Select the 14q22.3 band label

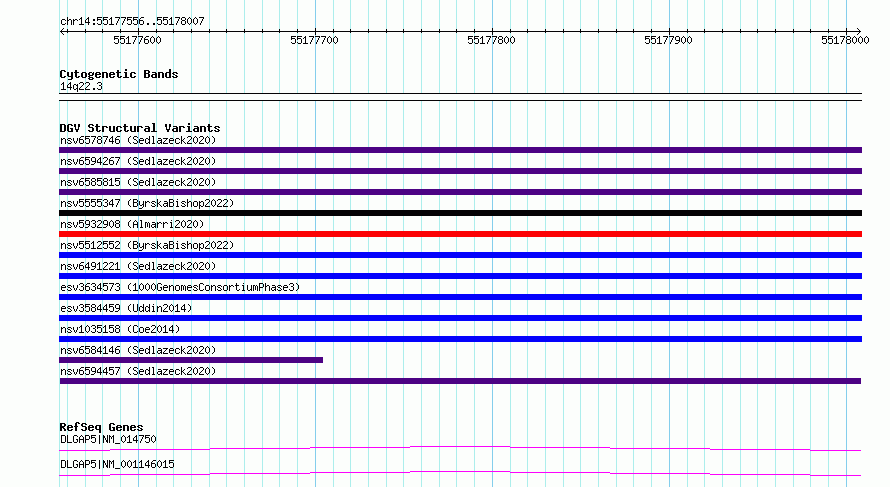pyautogui.click(x=81, y=87)
